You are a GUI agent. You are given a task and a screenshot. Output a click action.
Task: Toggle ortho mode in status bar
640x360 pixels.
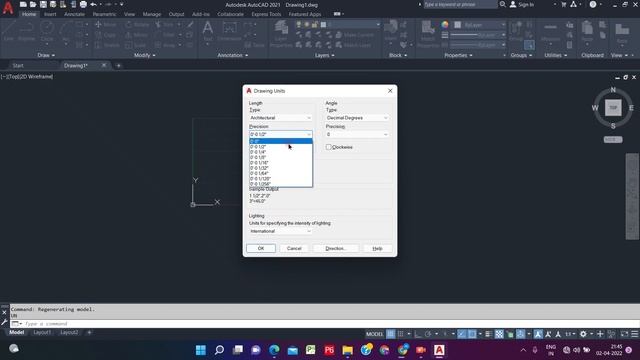[418, 334]
